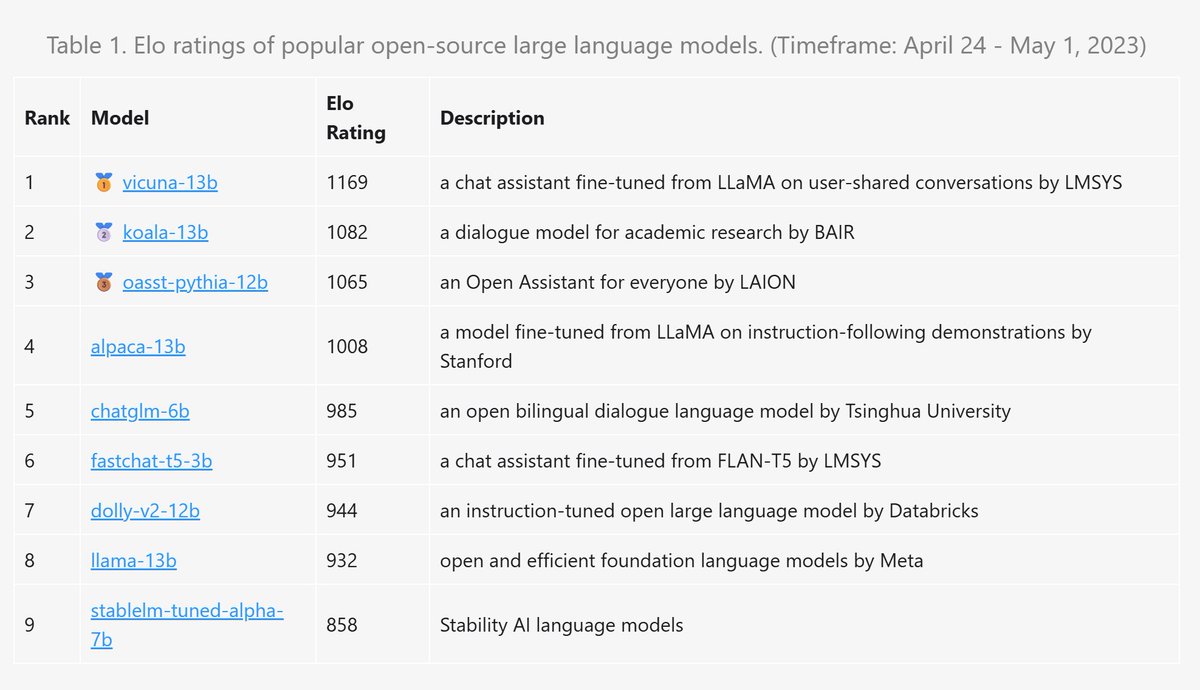Click vicuna-13b's Elo rating 1169
This screenshot has height=690, width=1200.
click(x=347, y=183)
